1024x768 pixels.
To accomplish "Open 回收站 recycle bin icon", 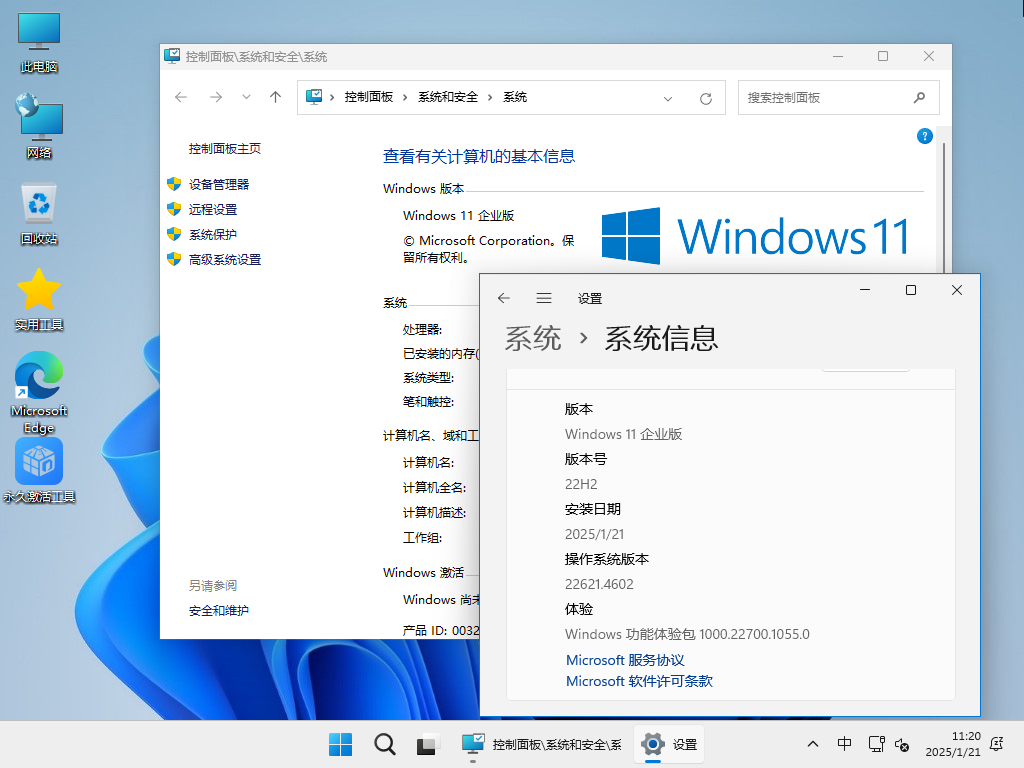I will tap(39, 214).
